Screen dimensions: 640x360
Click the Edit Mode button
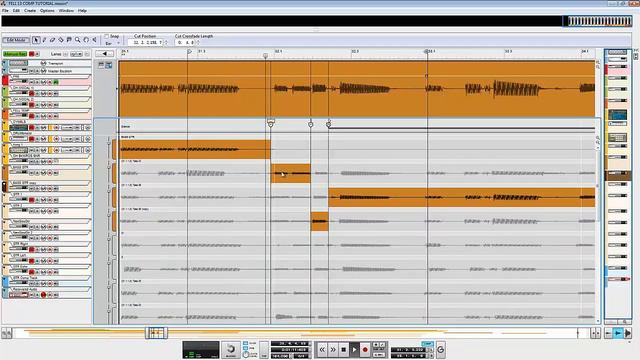point(16,40)
